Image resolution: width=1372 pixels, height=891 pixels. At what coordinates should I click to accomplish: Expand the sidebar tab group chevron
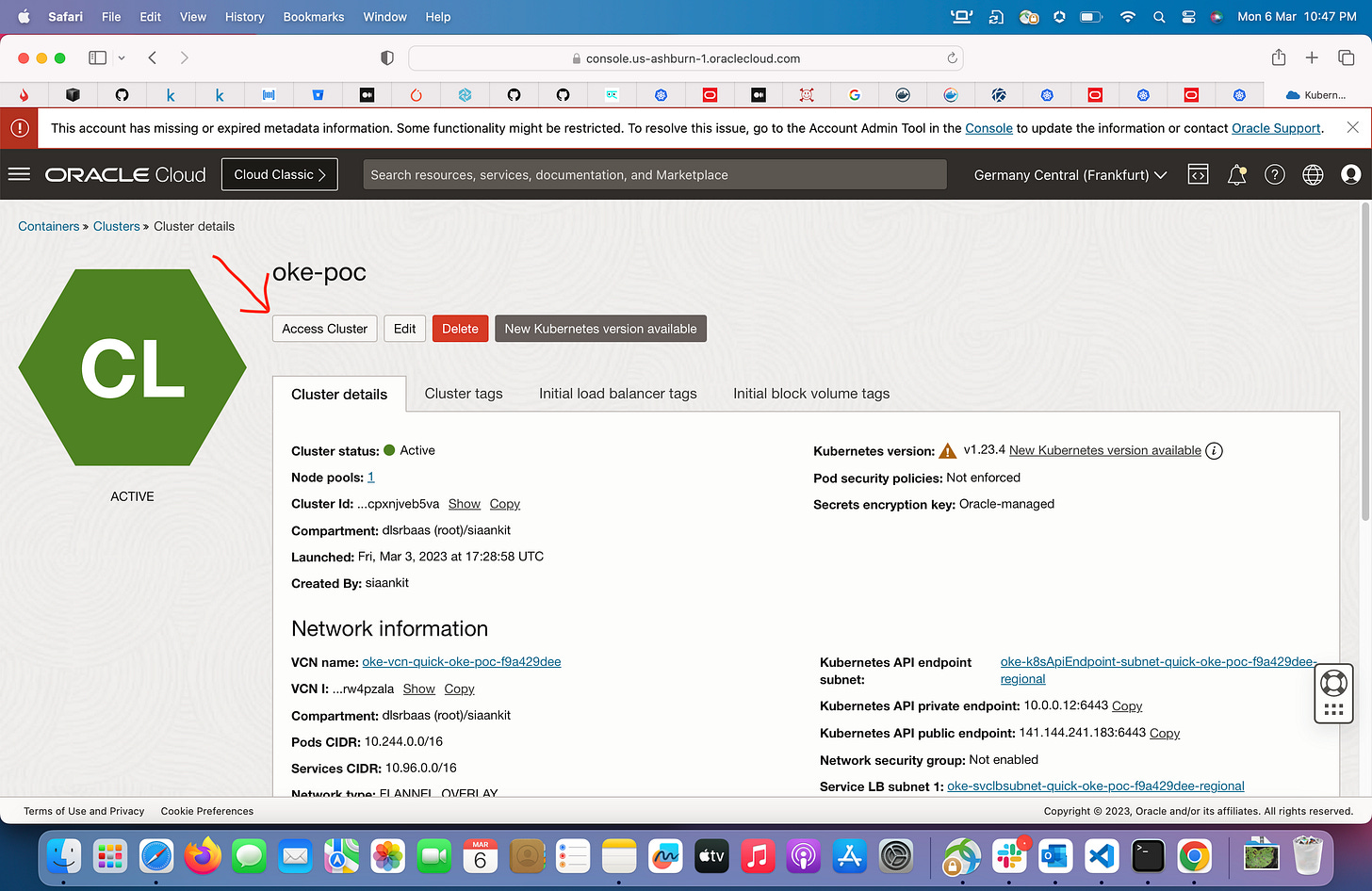[122, 57]
